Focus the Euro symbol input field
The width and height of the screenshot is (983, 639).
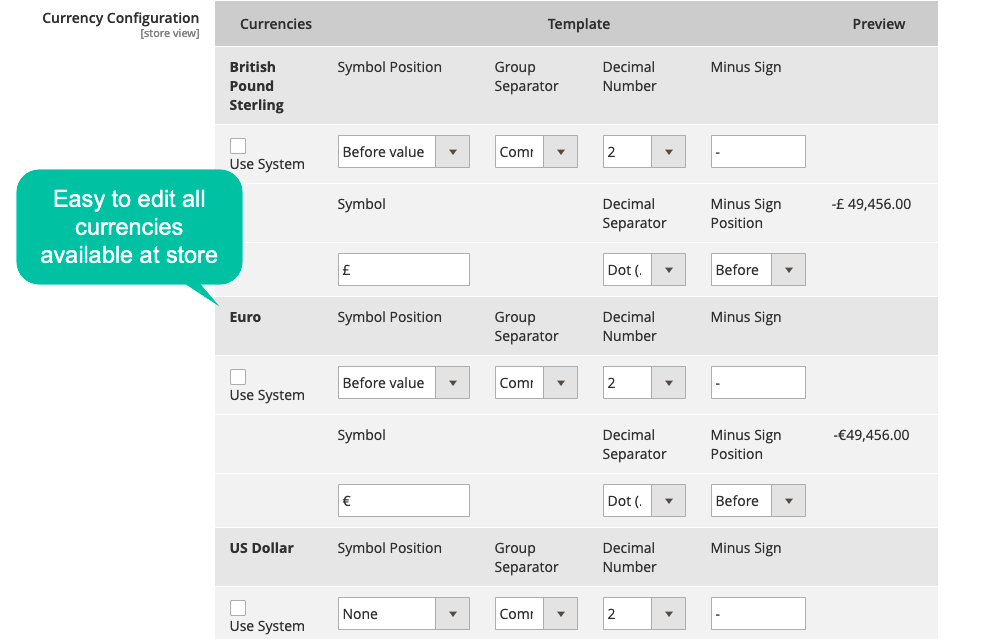pos(403,501)
